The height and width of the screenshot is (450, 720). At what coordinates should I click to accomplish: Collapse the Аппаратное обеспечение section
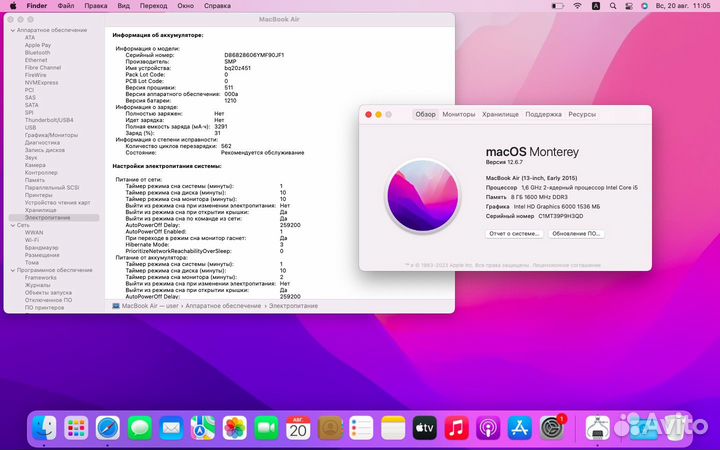point(13,30)
